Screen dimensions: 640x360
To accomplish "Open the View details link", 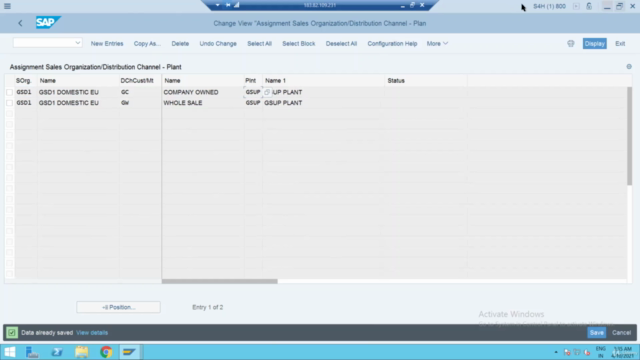I will 92,333.
